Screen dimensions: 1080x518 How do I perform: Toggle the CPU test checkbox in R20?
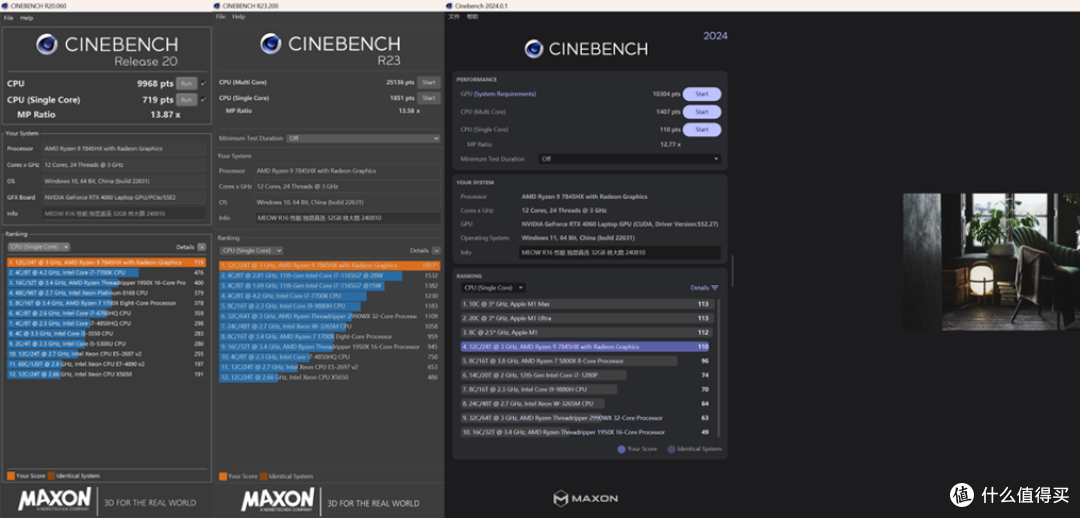point(203,83)
